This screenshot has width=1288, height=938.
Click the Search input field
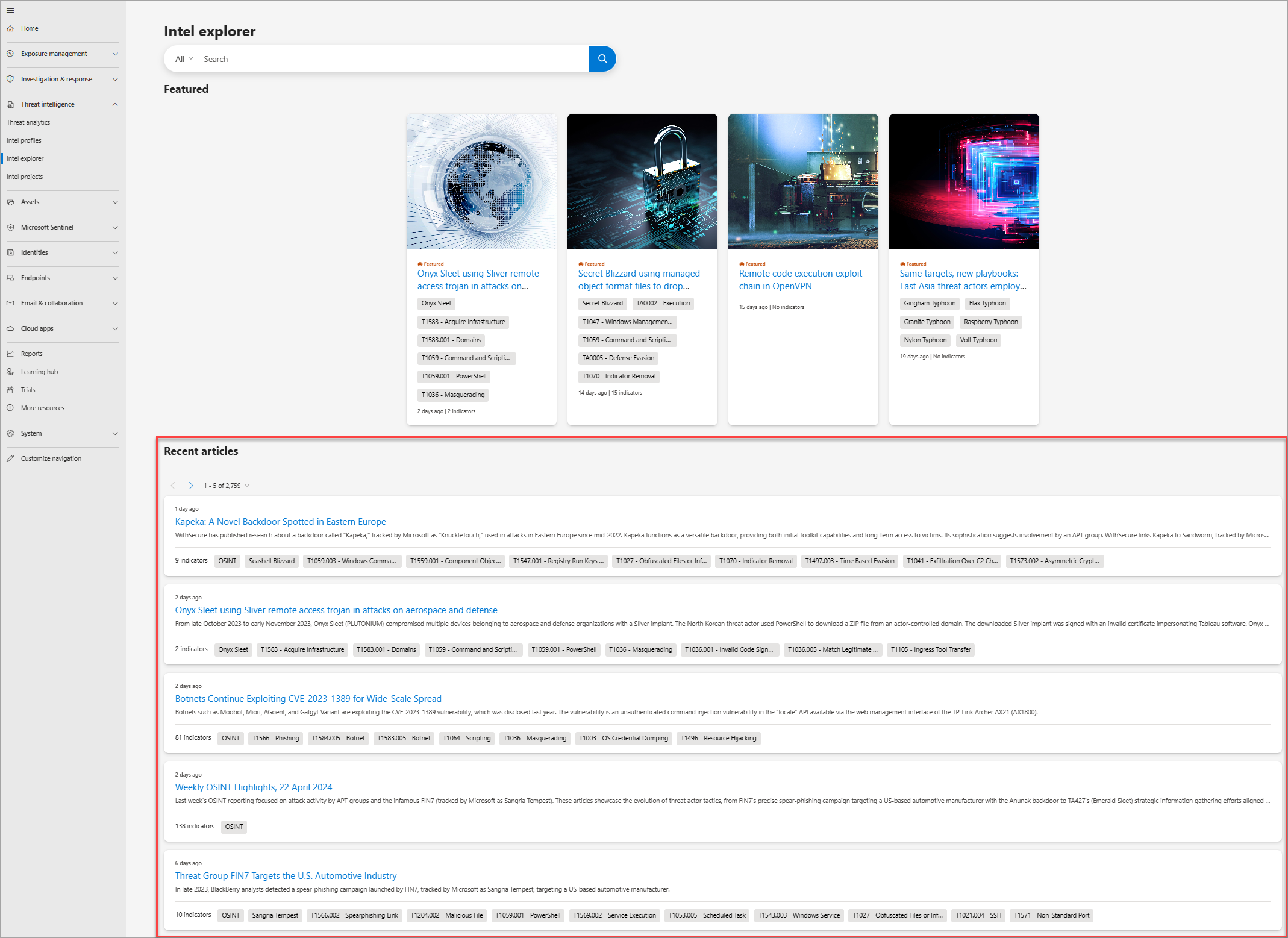click(x=394, y=59)
